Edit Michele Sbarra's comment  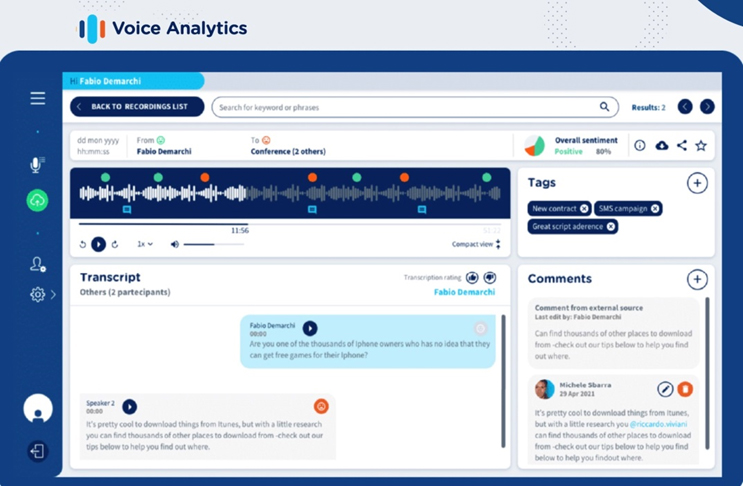point(665,389)
